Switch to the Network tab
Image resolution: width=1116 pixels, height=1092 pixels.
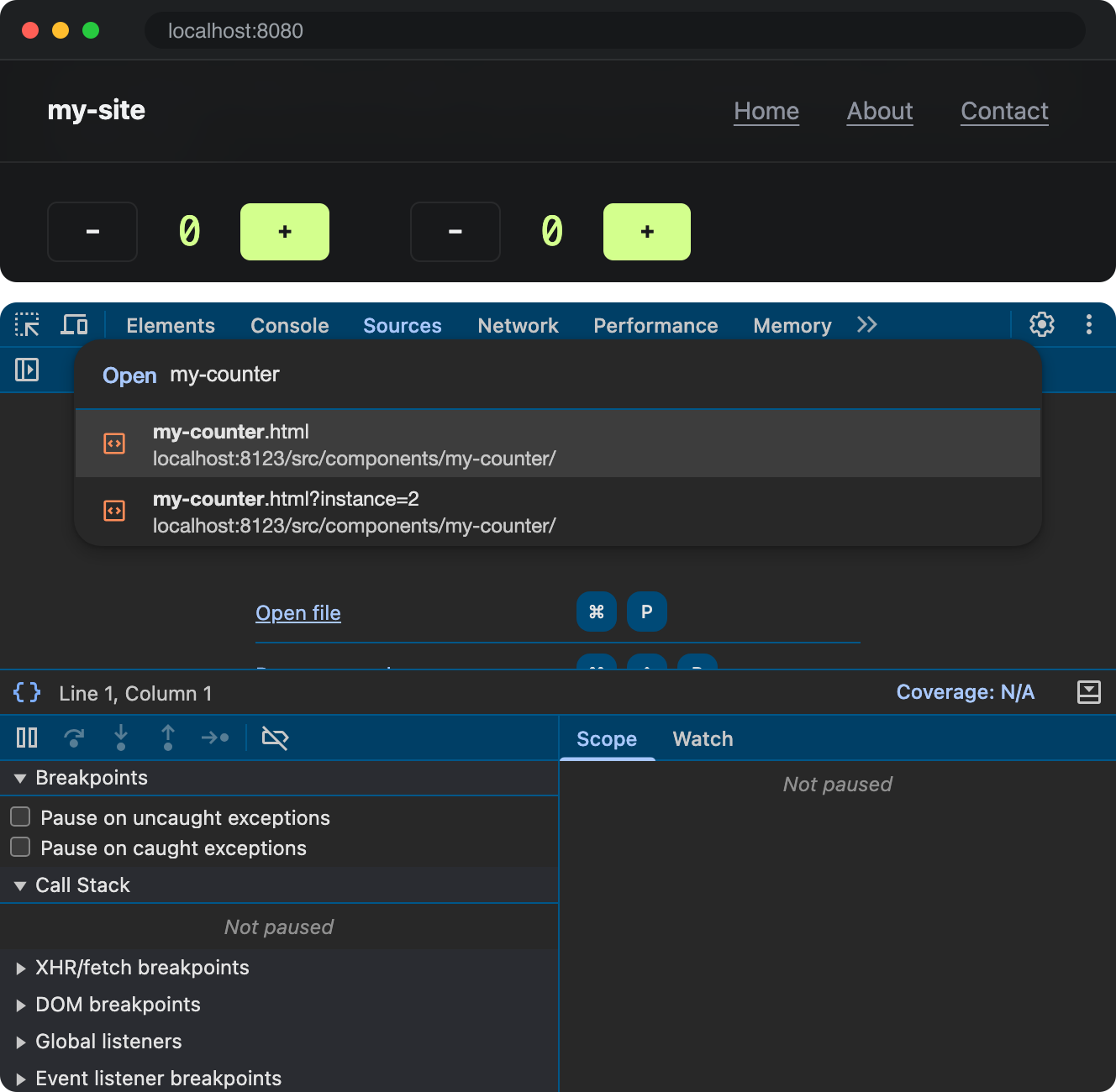click(x=518, y=326)
